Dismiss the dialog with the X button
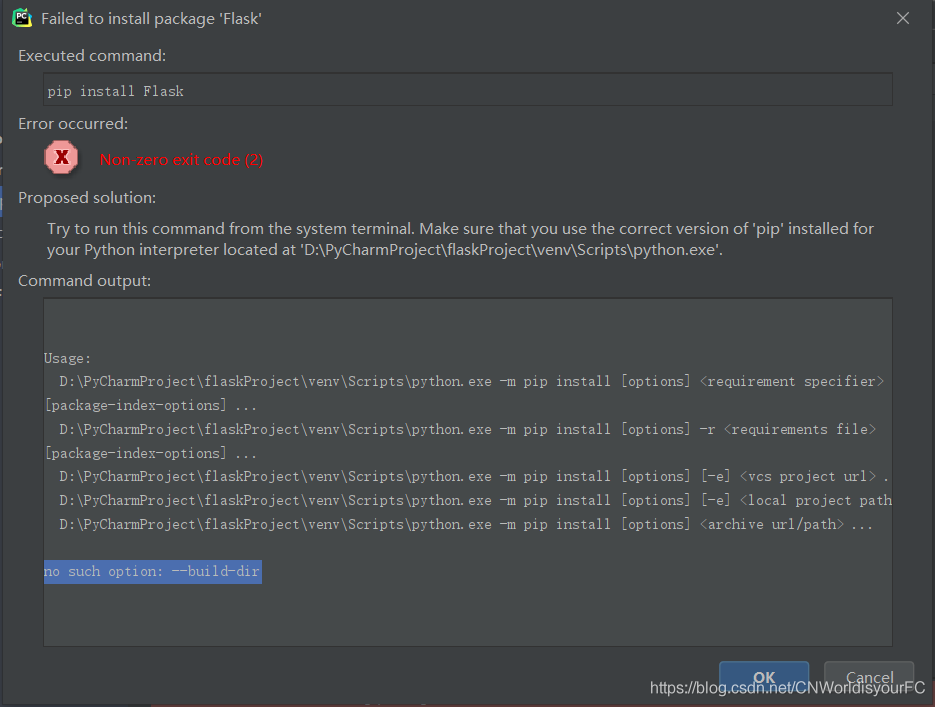935x707 pixels. (903, 17)
